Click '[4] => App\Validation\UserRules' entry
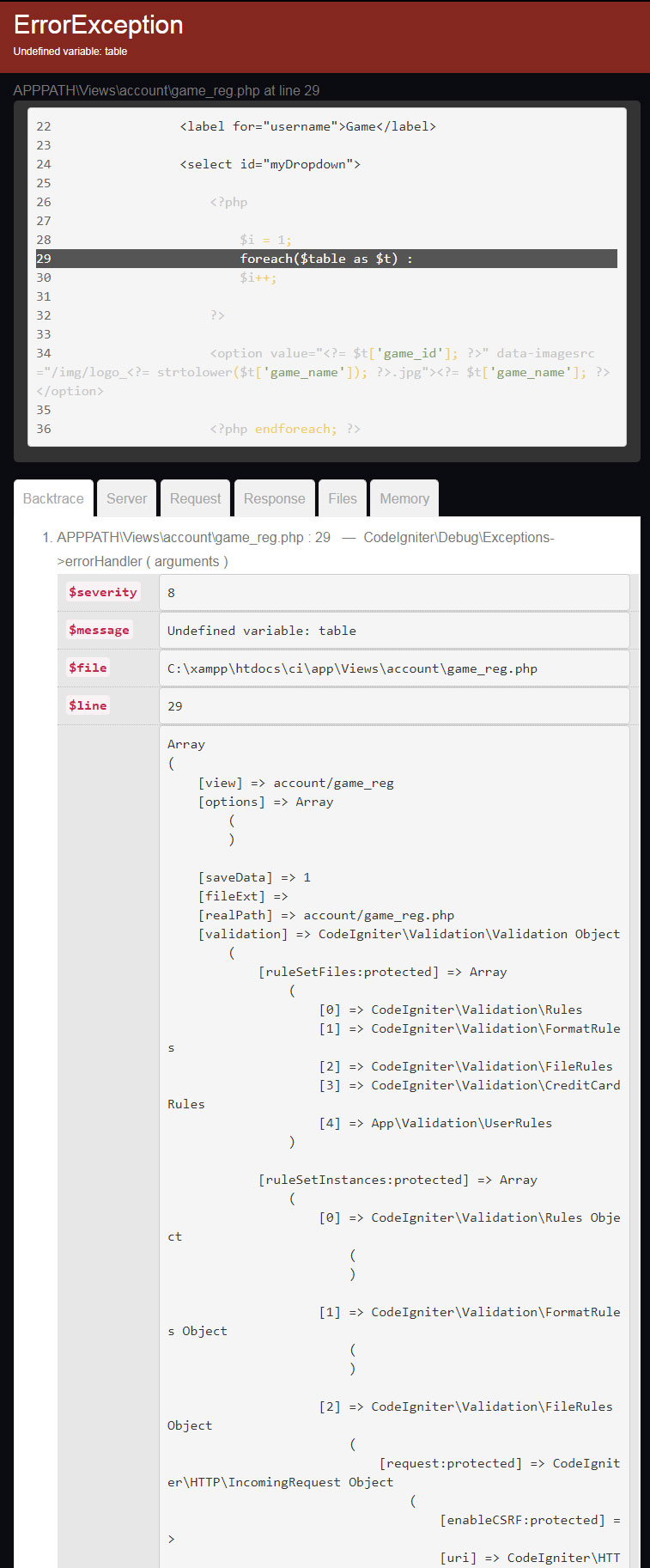Viewport: 650px width, 1568px height. click(x=435, y=1123)
